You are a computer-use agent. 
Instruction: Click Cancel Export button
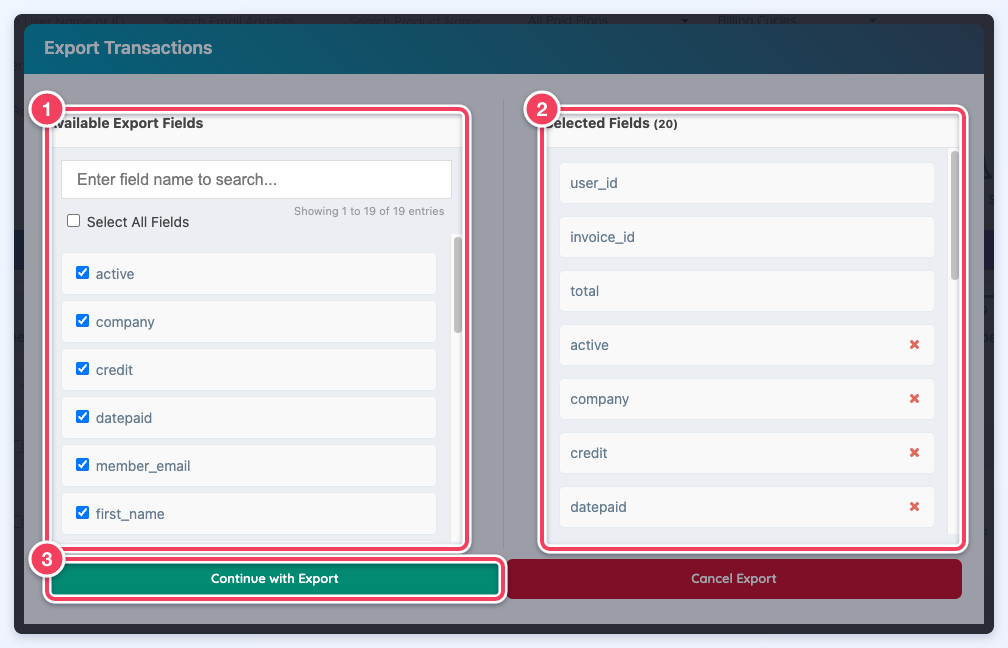tap(734, 579)
